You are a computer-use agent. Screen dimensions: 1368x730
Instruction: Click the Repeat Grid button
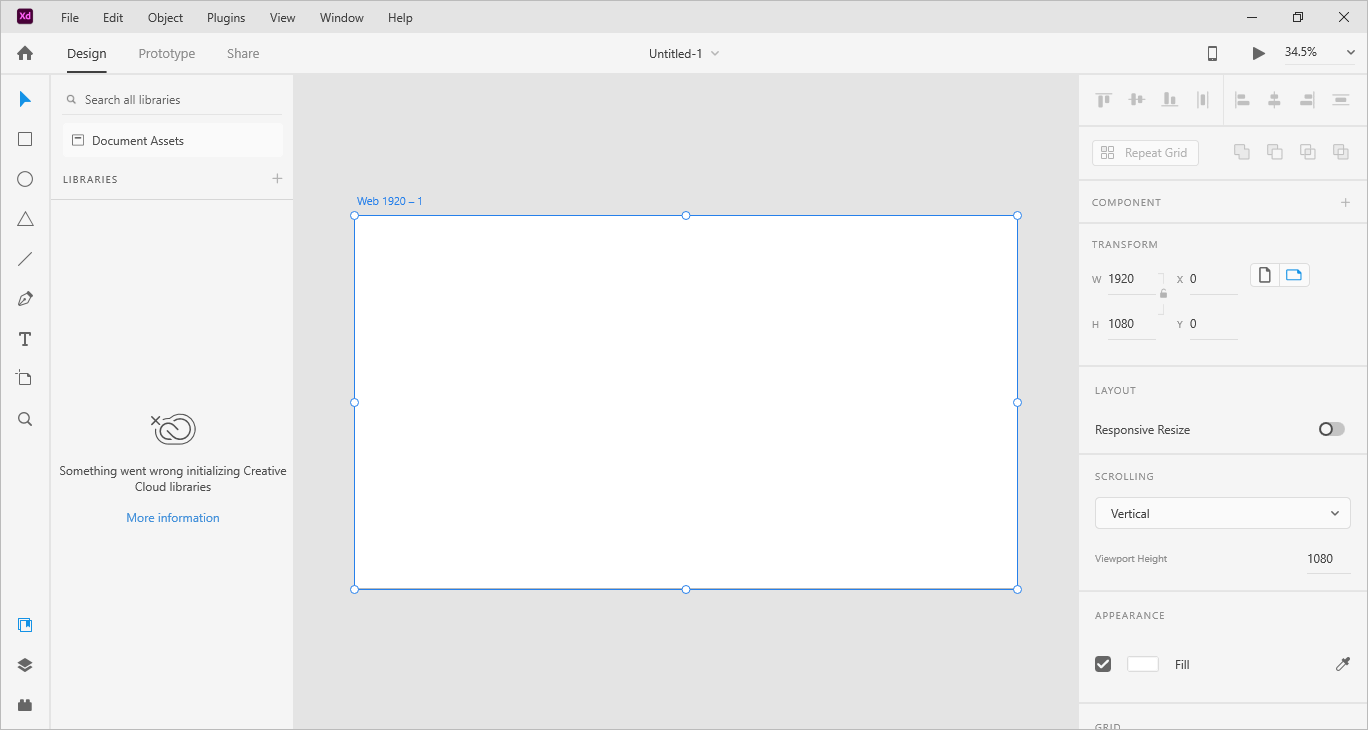click(x=1145, y=153)
